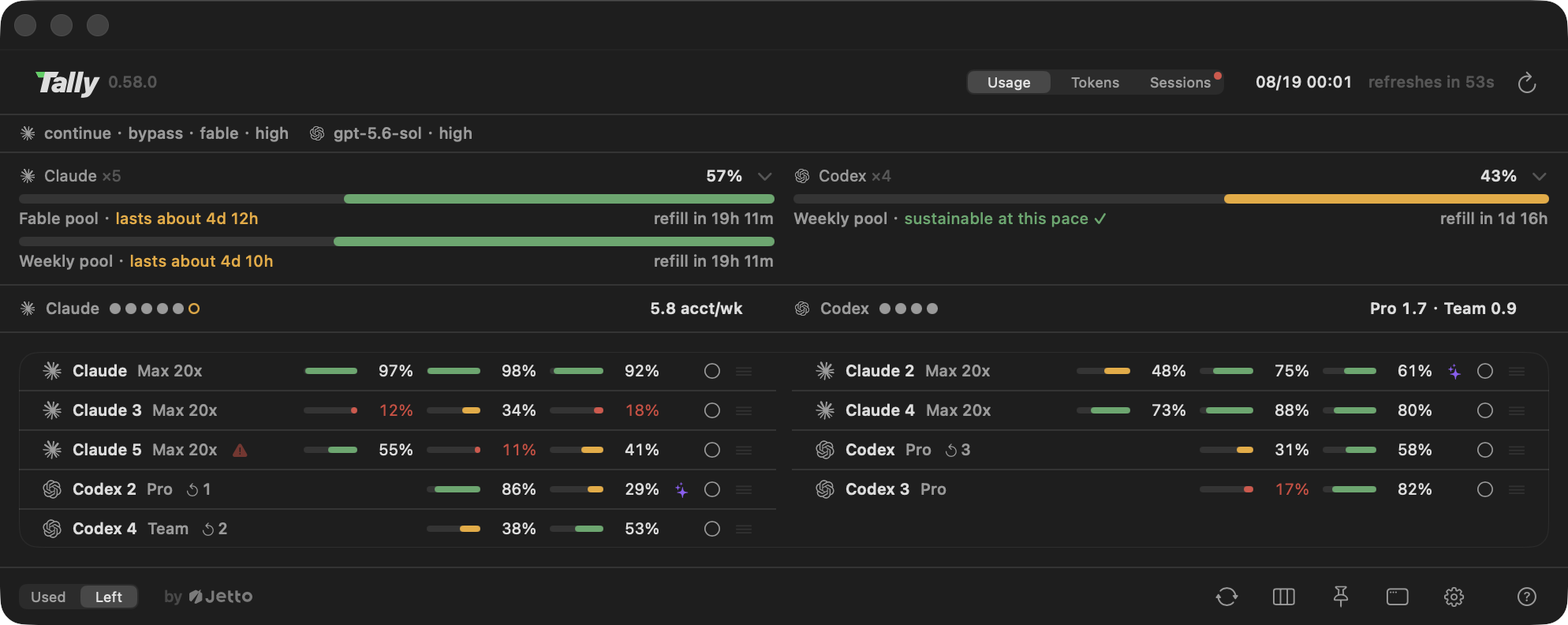Select the radio circle for Codex 3
The width and height of the screenshot is (1568, 625).
pos(1485,489)
